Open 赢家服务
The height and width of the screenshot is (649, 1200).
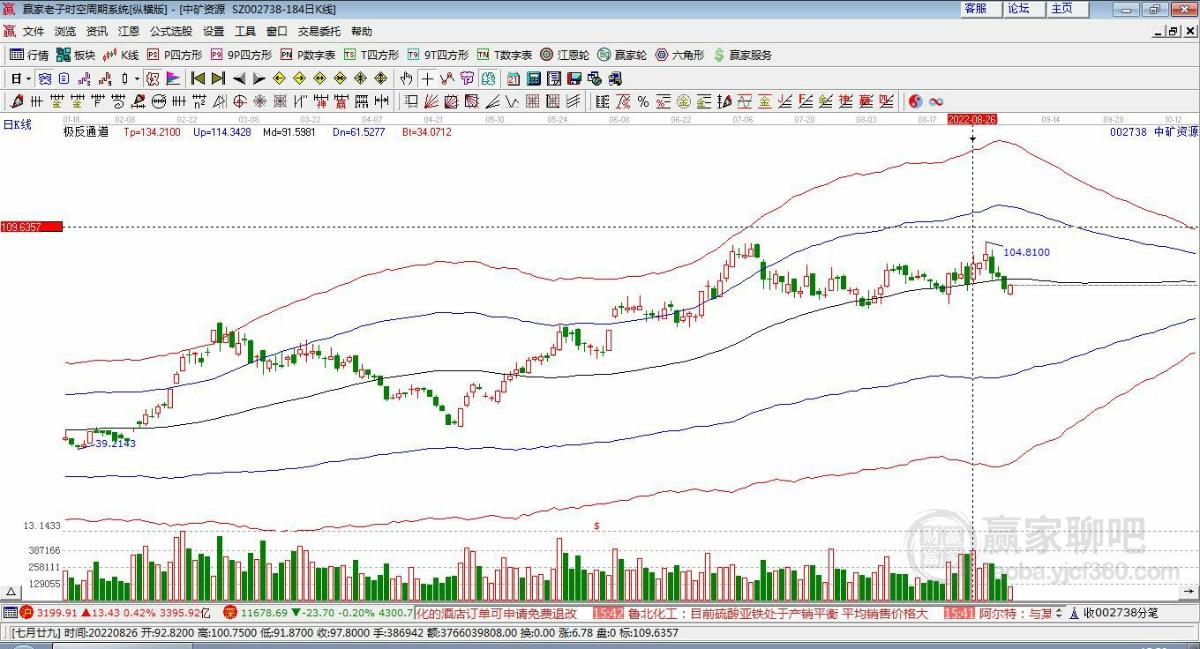743,55
